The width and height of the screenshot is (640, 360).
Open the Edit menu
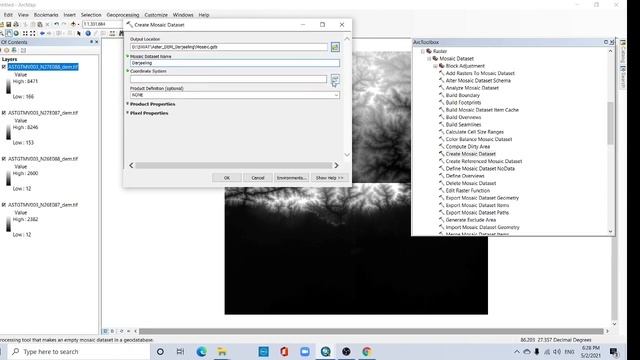click(x=8, y=15)
